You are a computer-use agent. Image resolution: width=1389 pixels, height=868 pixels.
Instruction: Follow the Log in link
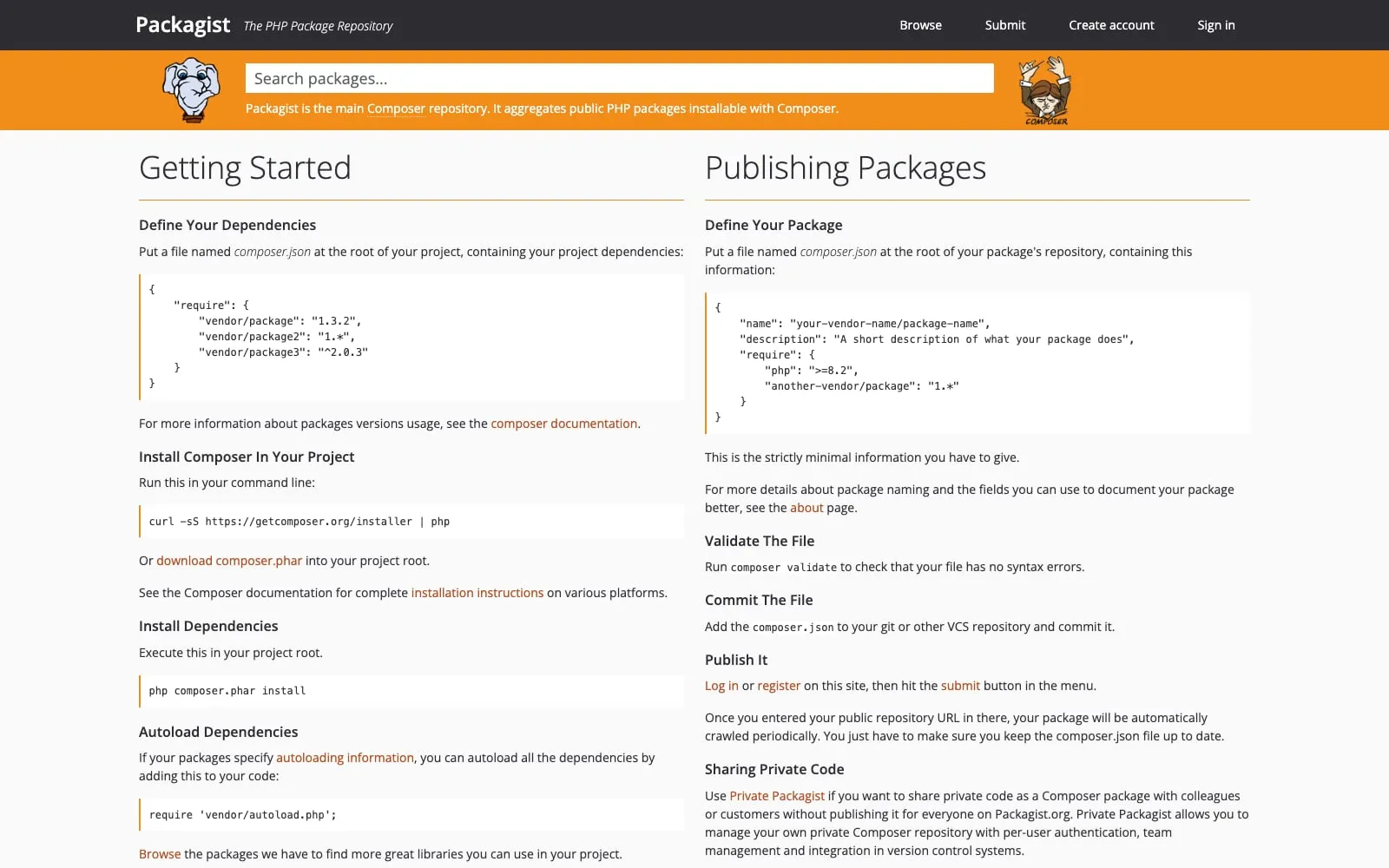[721, 686]
